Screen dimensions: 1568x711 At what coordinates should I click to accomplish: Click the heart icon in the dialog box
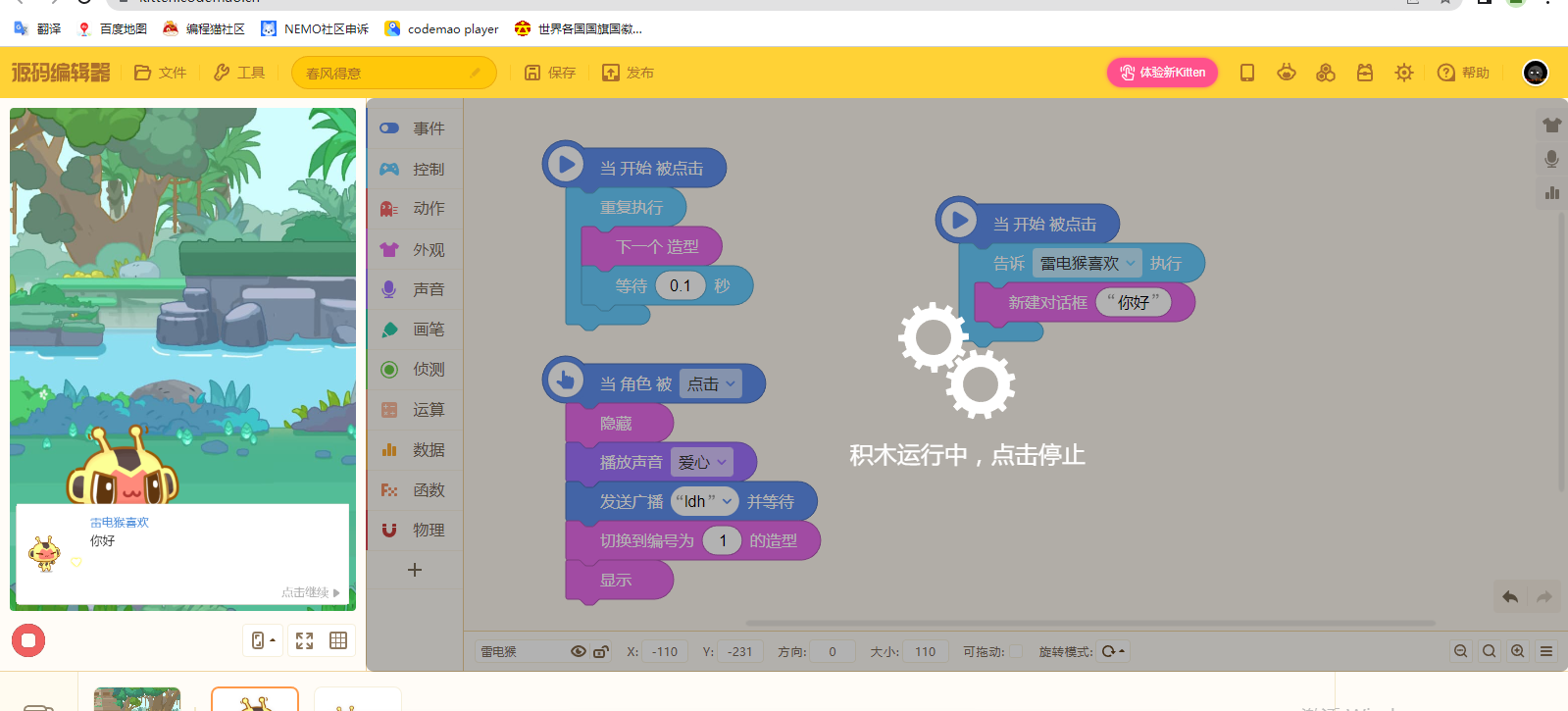76,562
